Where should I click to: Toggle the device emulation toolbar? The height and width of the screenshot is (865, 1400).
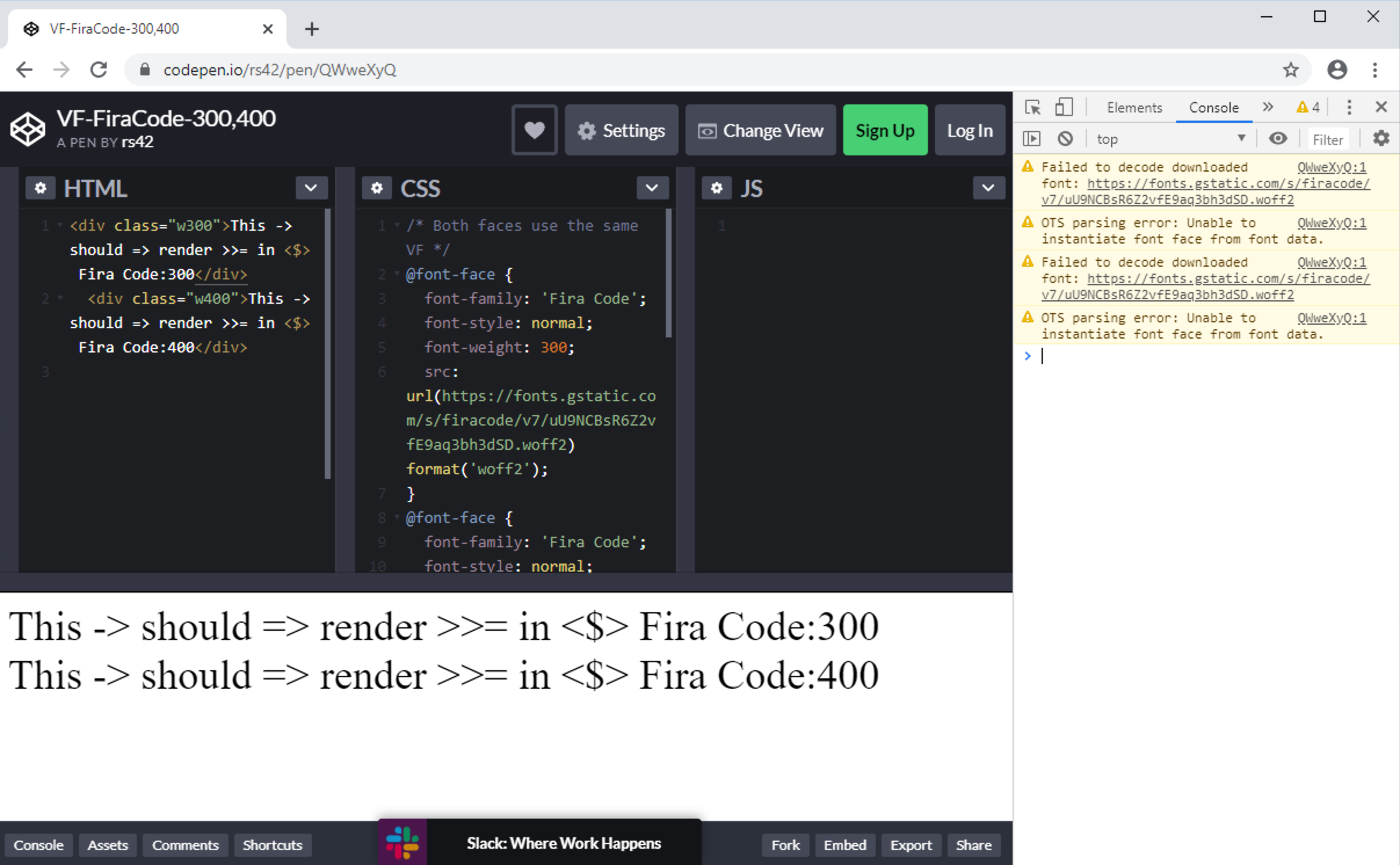click(x=1065, y=107)
